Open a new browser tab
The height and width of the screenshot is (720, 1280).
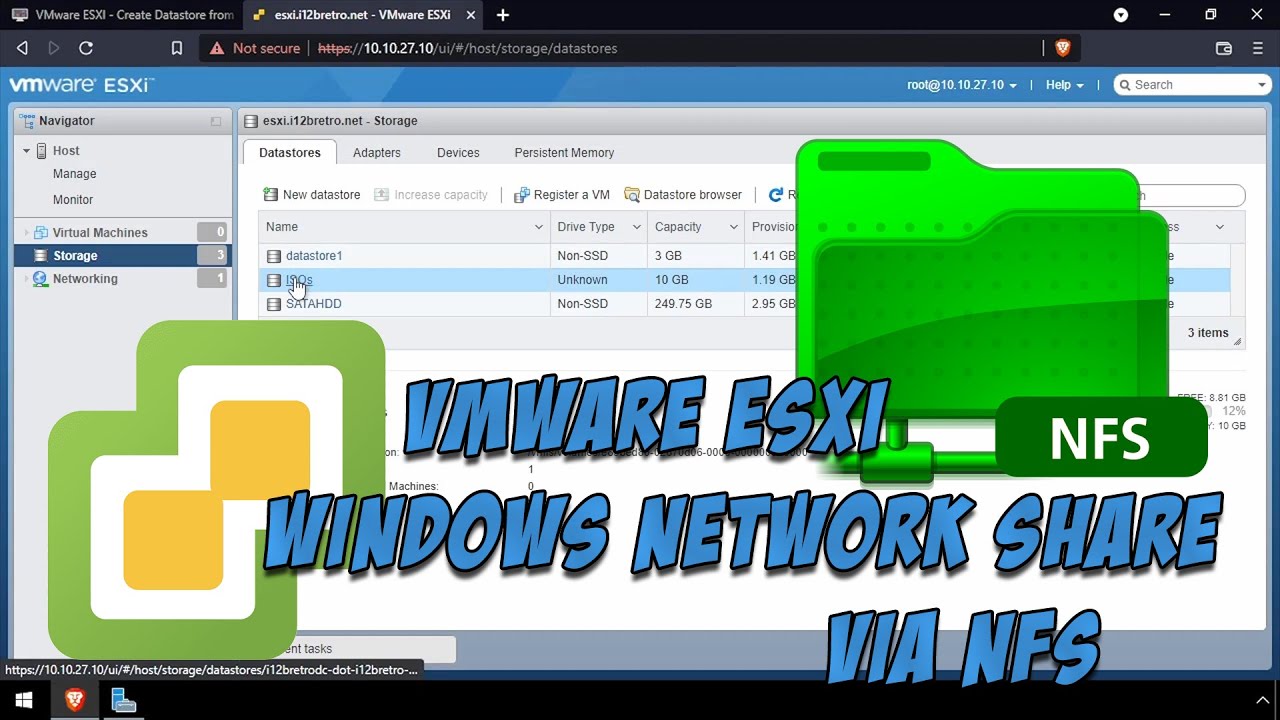pyautogui.click(x=503, y=15)
